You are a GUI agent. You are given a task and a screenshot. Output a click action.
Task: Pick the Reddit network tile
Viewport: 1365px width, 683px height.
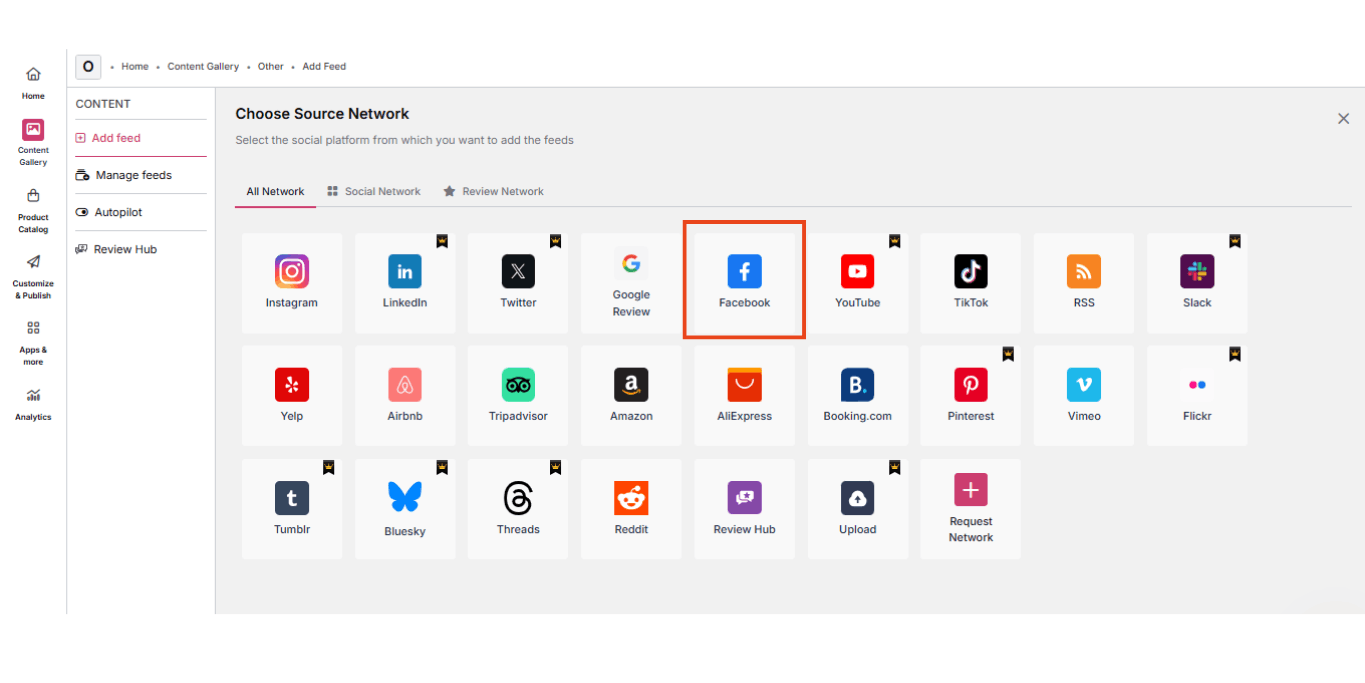click(x=631, y=509)
